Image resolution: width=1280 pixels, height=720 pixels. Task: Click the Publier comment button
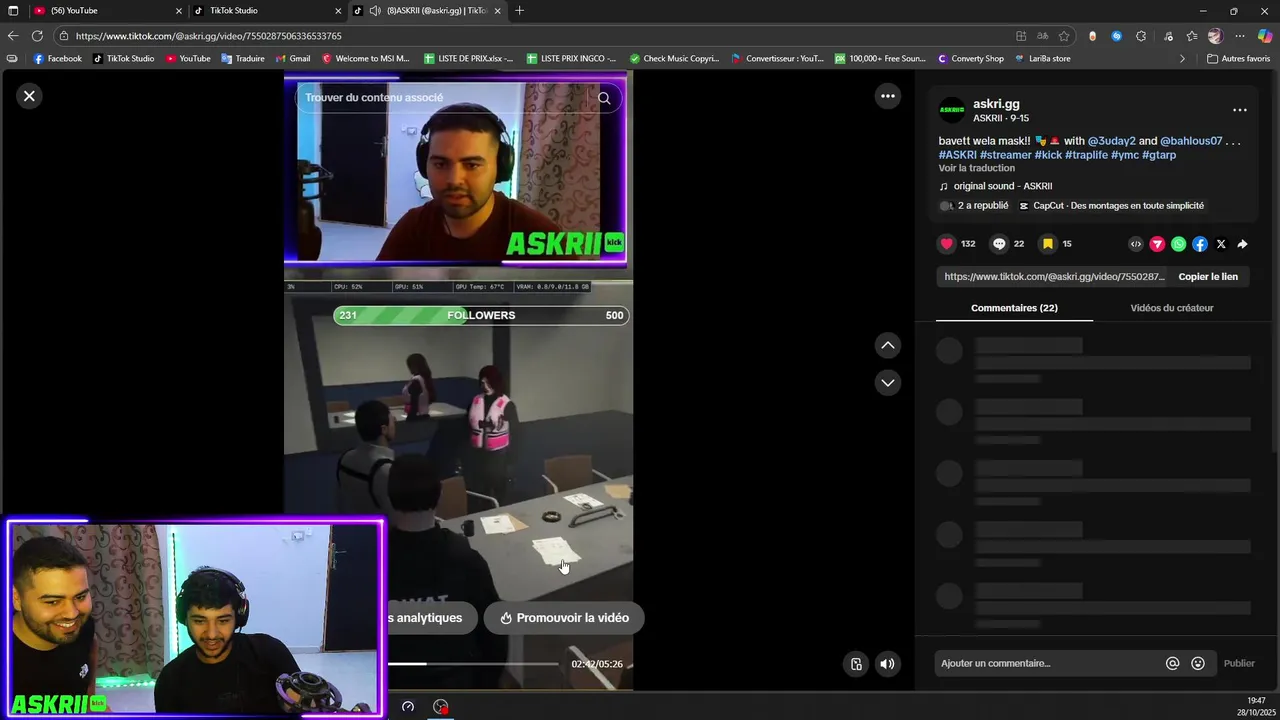coord(1239,663)
